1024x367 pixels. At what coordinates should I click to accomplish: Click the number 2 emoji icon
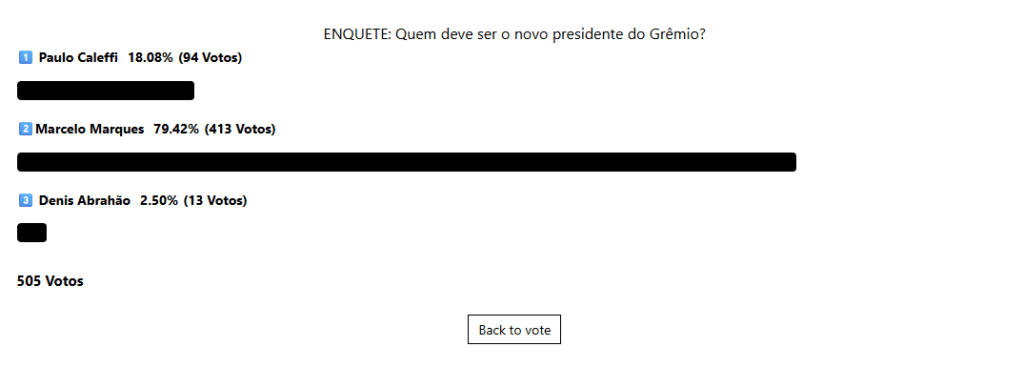25,129
